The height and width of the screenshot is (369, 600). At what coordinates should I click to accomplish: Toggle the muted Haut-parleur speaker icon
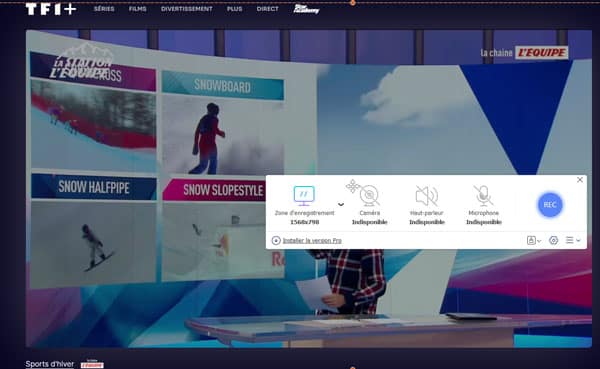tap(427, 196)
